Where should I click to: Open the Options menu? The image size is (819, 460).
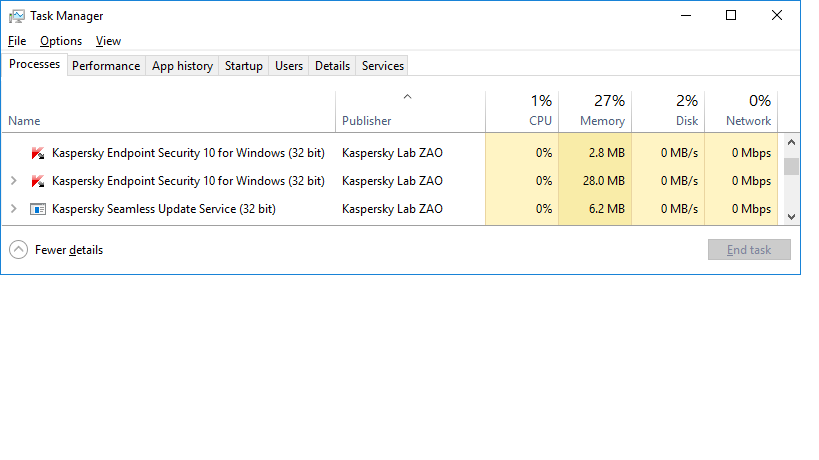61,41
